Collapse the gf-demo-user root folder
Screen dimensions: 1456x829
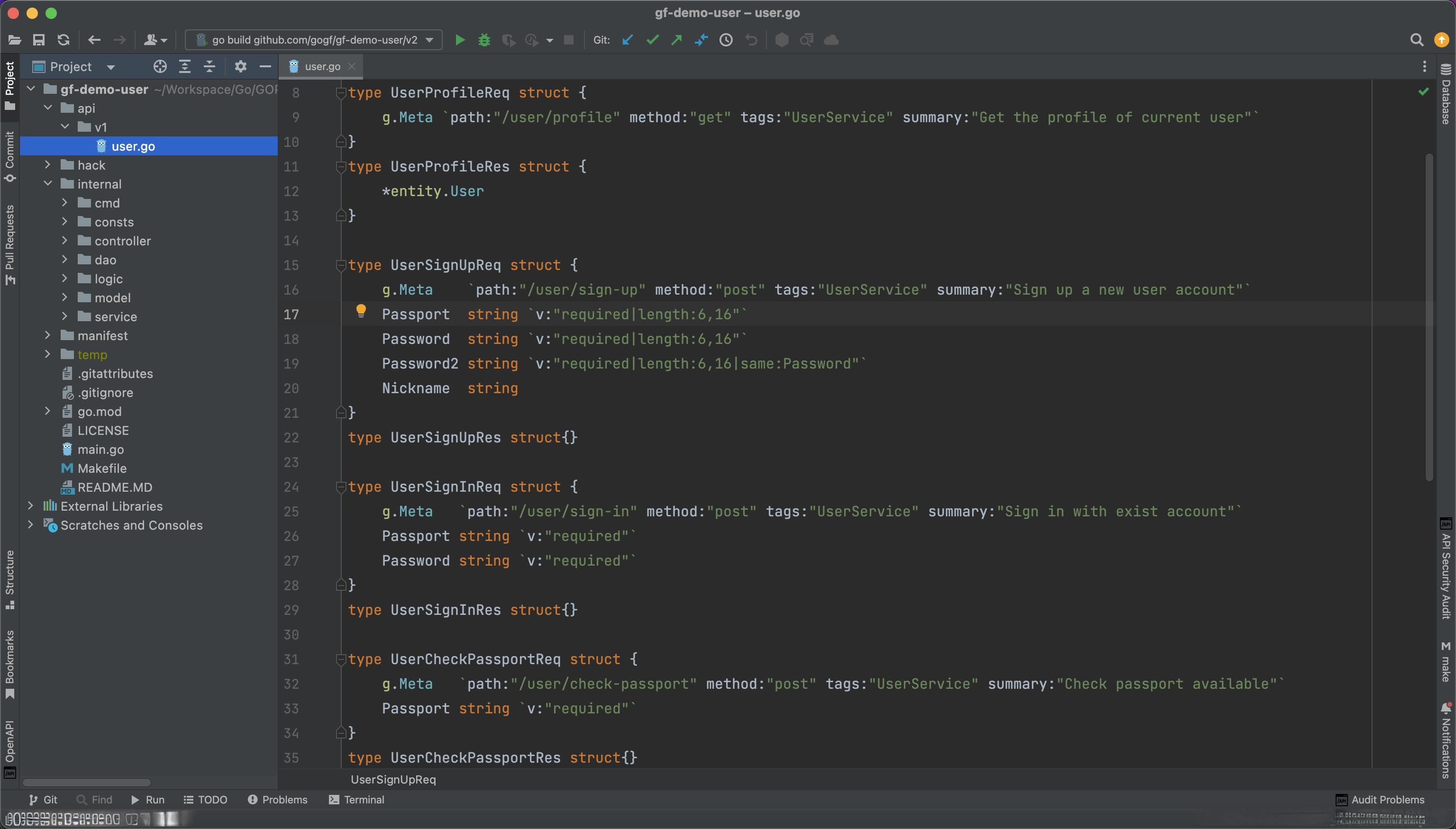[31, 89]
